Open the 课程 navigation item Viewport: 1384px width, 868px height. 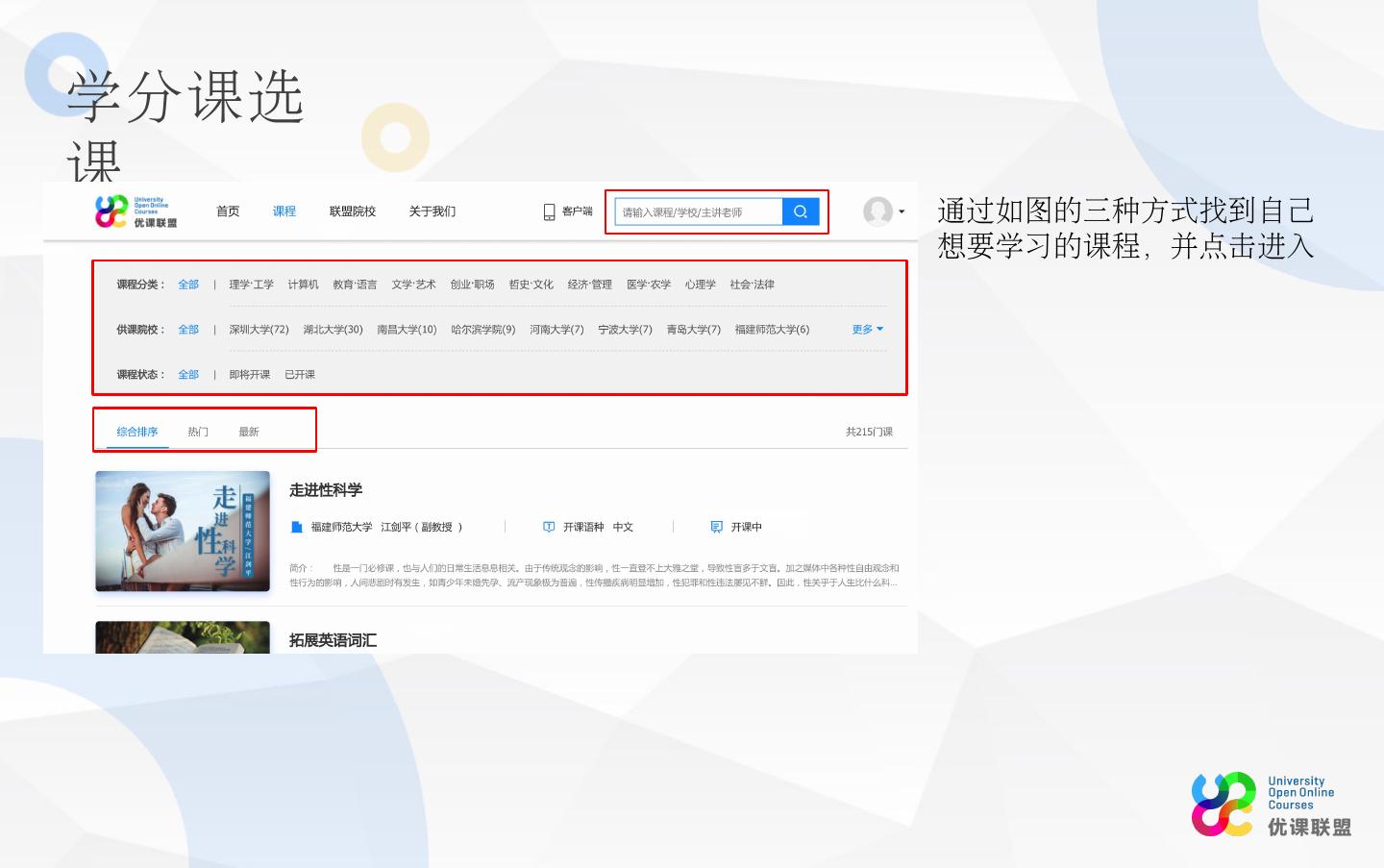[x=284, y=211]
